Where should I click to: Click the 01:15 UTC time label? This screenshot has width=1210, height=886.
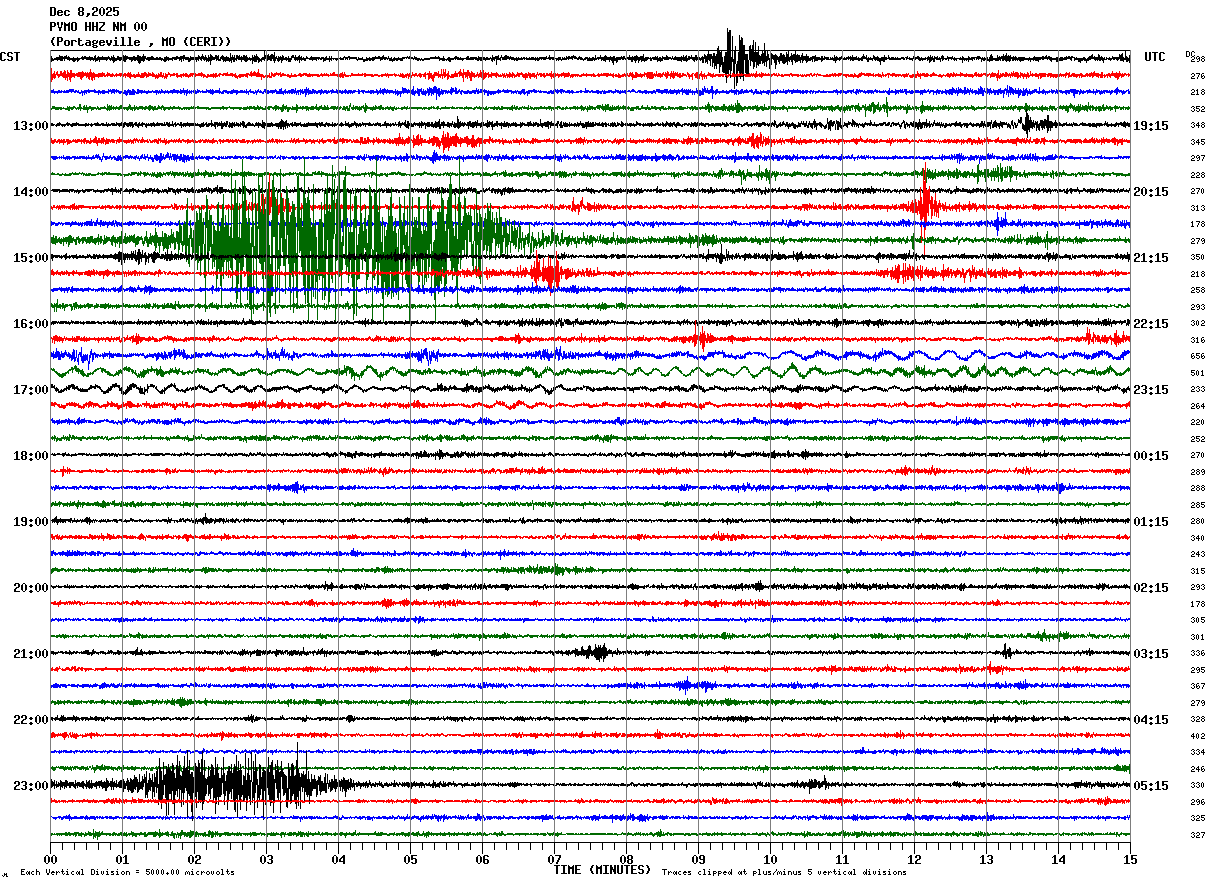coord(1151,522)
